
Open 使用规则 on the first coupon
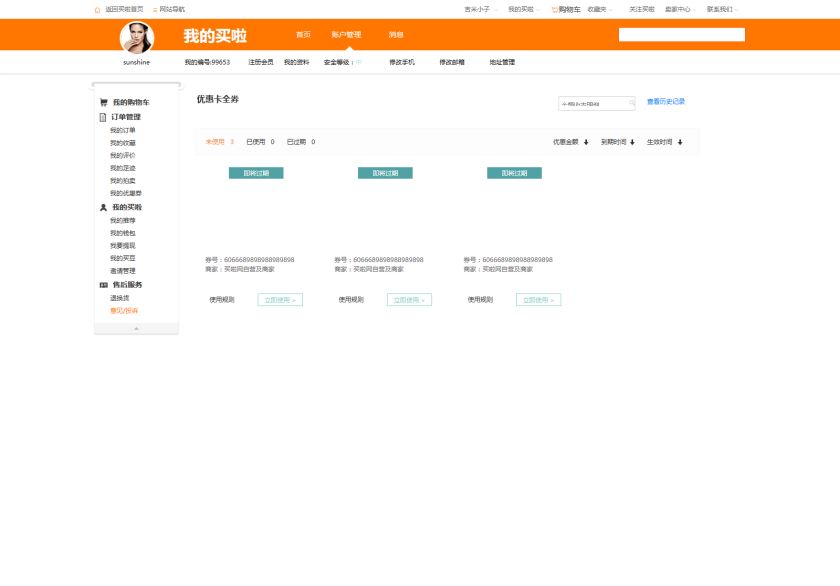click(222, 300)
